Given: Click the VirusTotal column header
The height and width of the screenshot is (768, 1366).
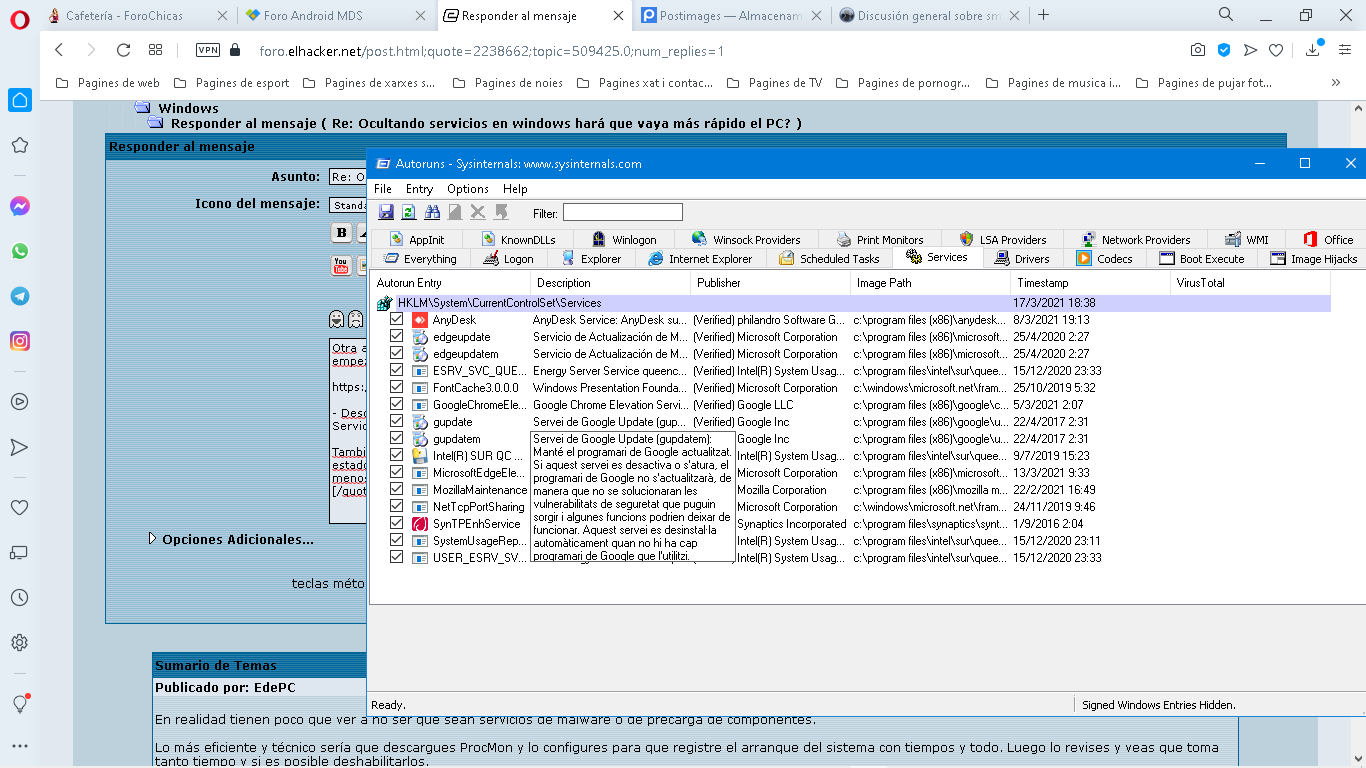Looking at the screenshot, I should coord(1250,283).
